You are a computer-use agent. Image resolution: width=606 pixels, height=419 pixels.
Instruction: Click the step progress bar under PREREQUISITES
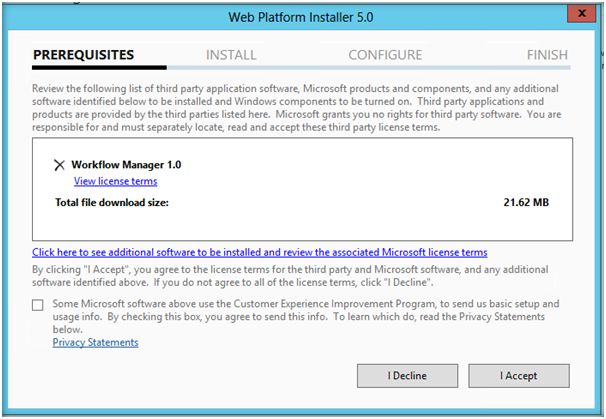[x=100, y=69]
